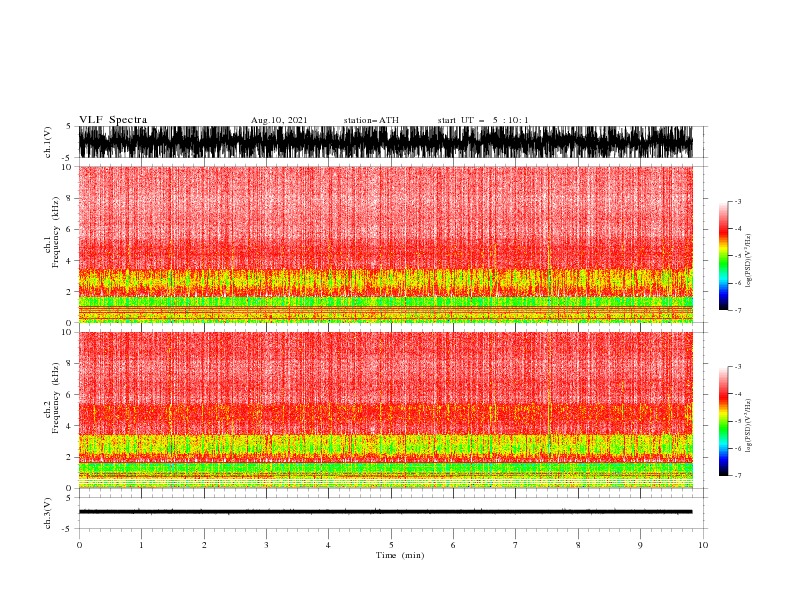792x612 pixels.
Task: Click the "10" kHz tick on the ch.2 frequency axis
Action: tap(67, 332)
